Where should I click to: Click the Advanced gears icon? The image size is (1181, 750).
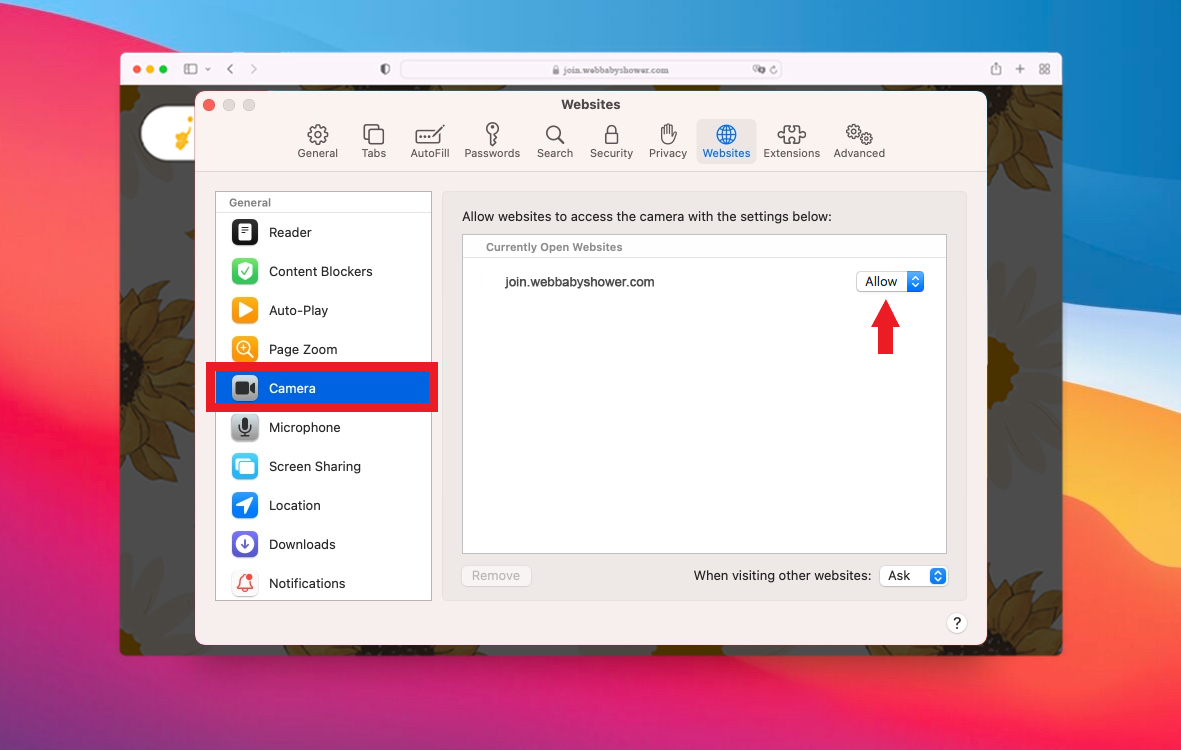point(859,134)
